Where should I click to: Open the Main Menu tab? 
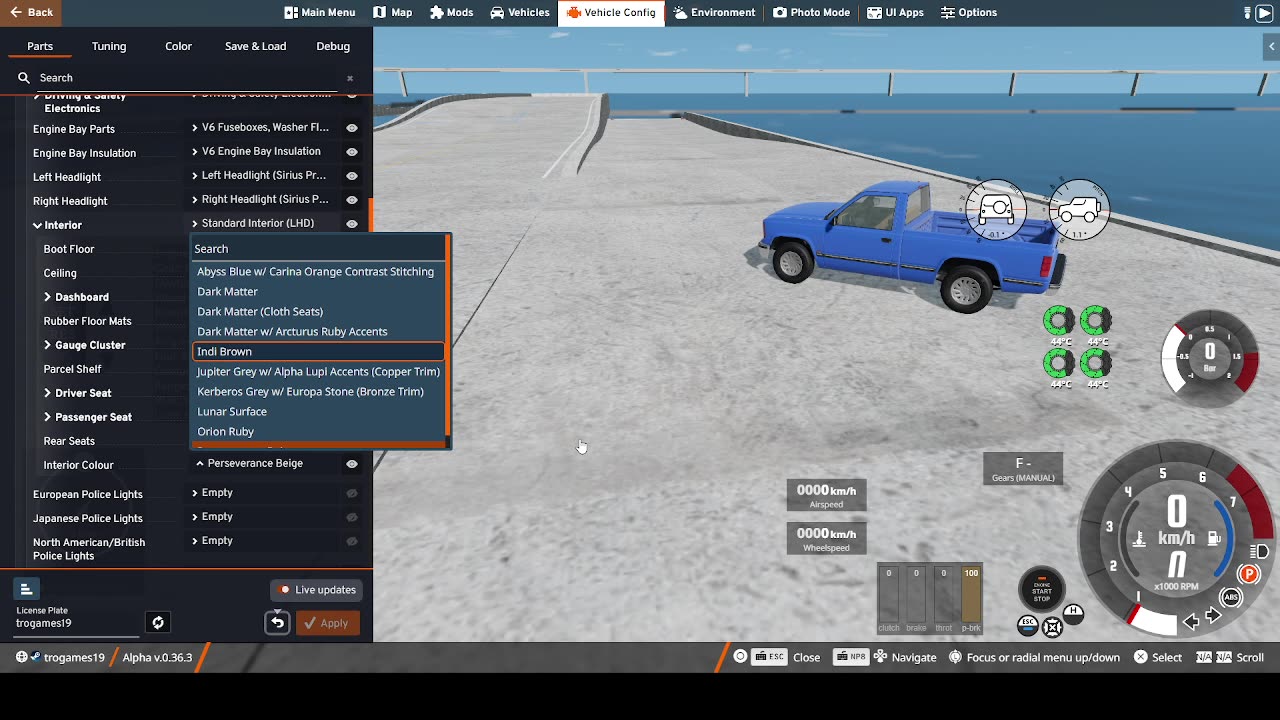pos(320,12)
